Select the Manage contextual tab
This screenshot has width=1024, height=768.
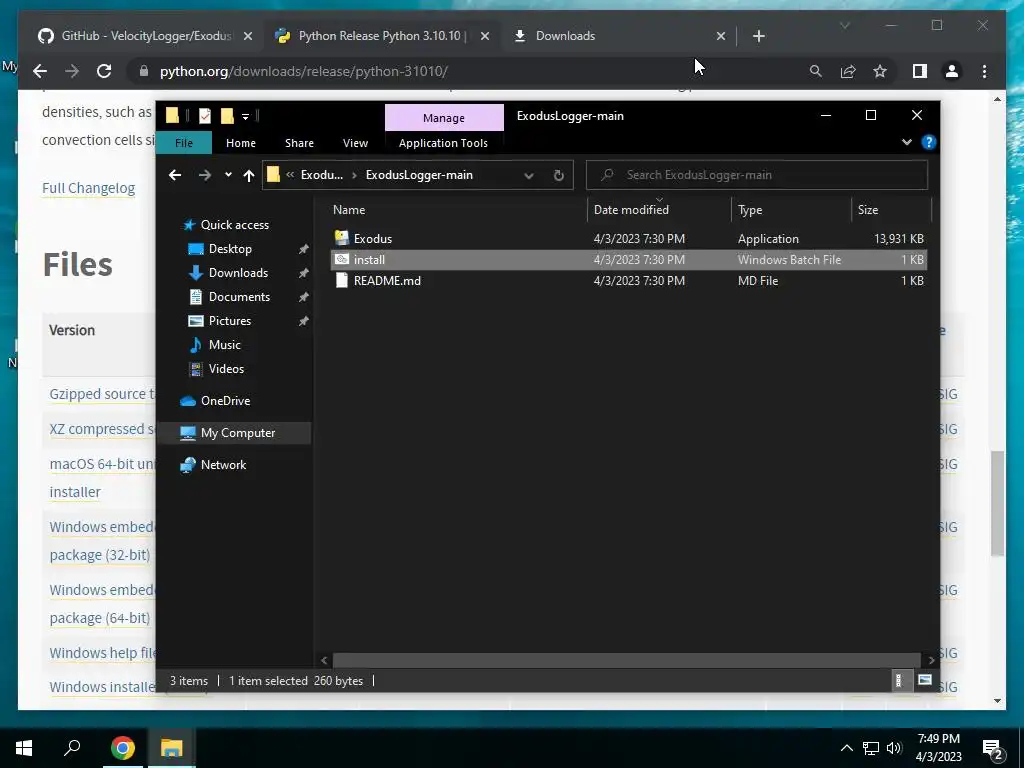444,118
